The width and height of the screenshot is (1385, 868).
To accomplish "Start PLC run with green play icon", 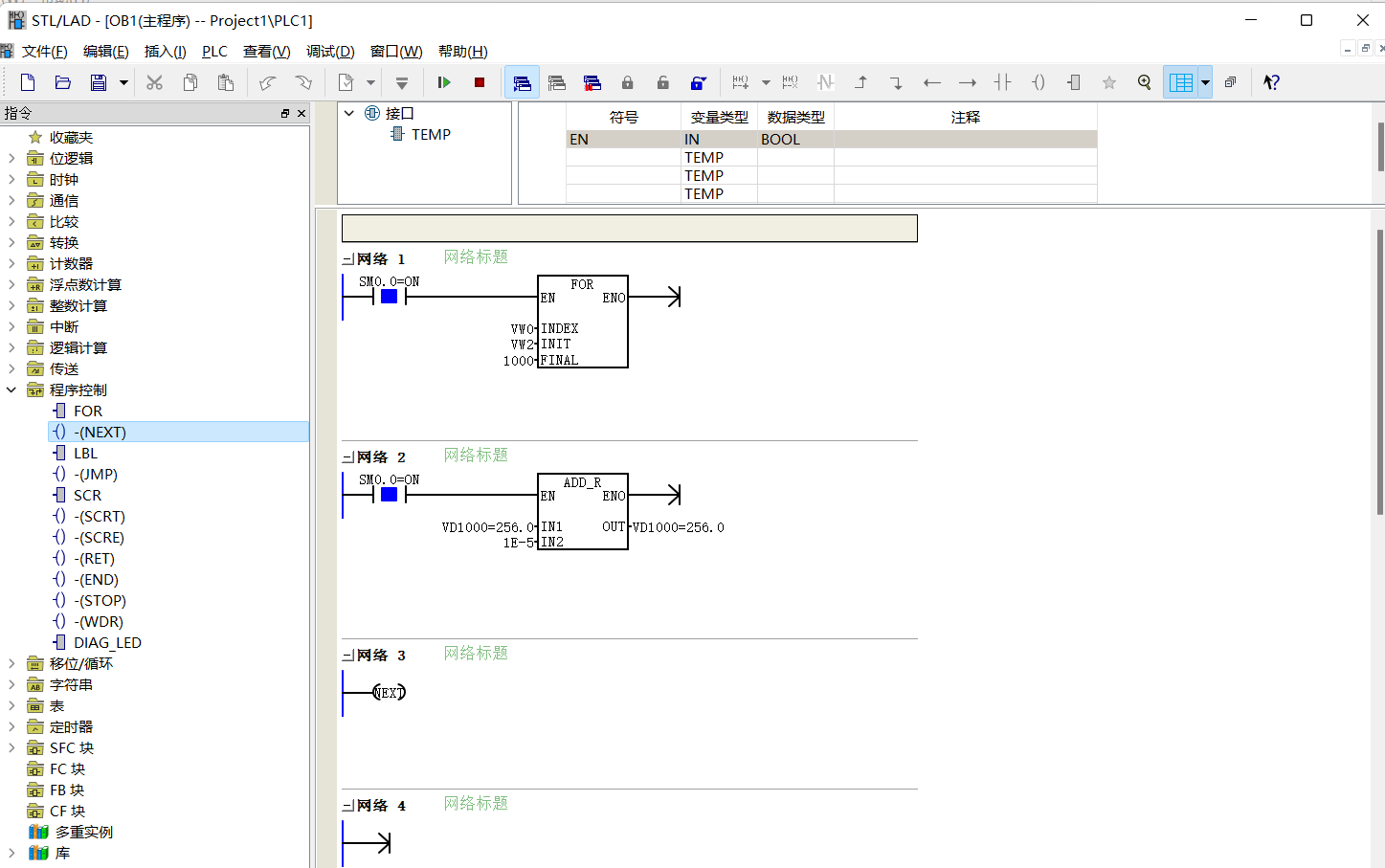I will pyautogui.click(x=444, y=82).
